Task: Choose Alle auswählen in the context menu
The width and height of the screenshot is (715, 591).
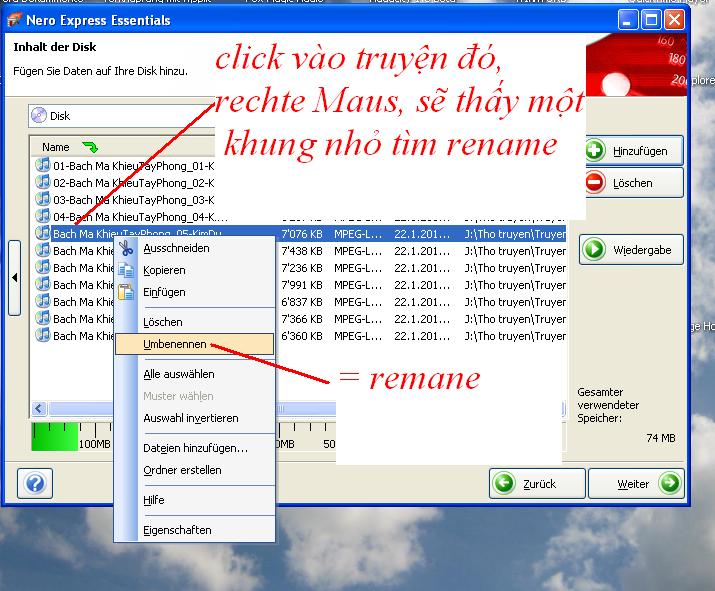Action: coord(178,374)
